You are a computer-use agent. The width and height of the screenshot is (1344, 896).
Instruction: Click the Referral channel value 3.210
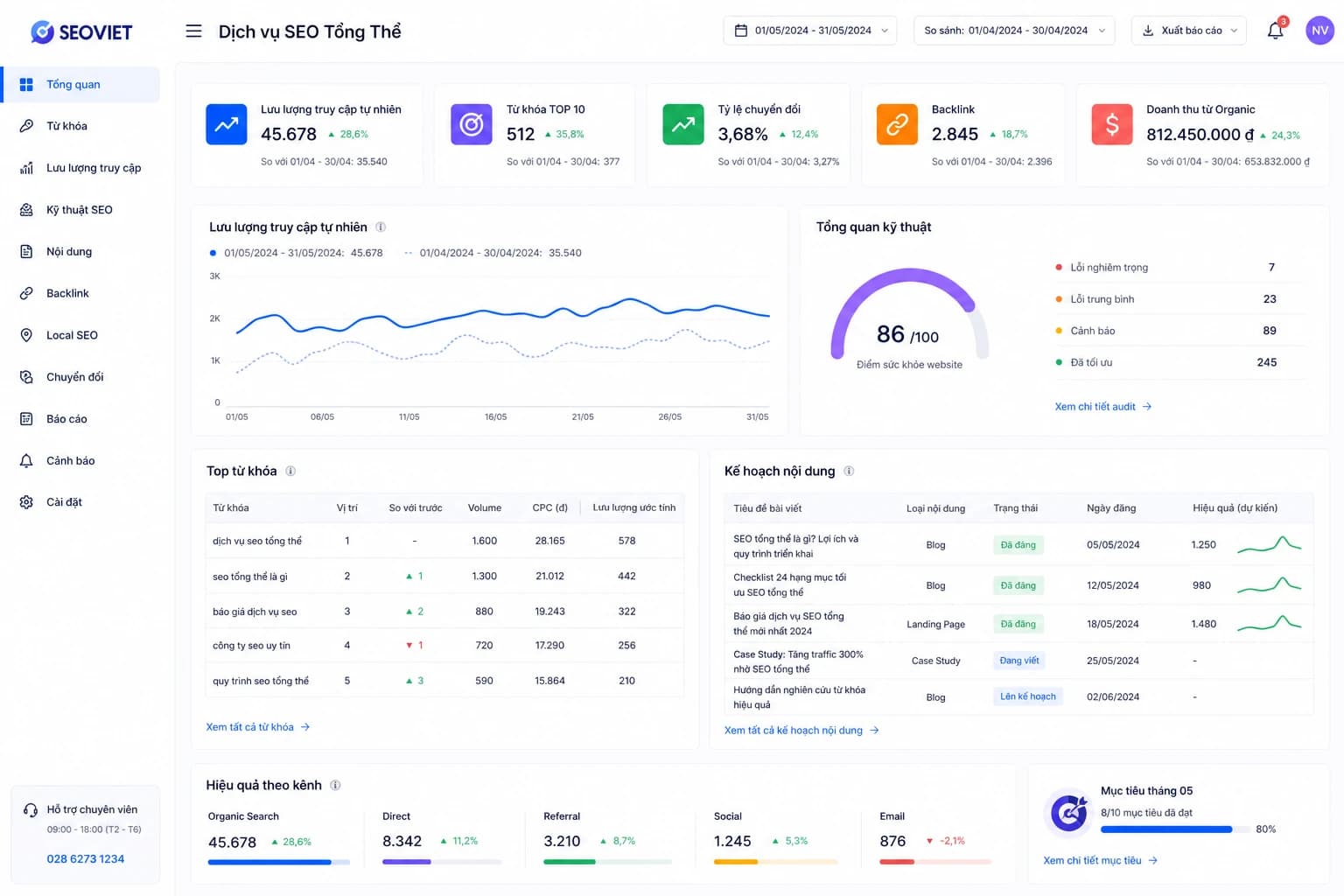562,841
